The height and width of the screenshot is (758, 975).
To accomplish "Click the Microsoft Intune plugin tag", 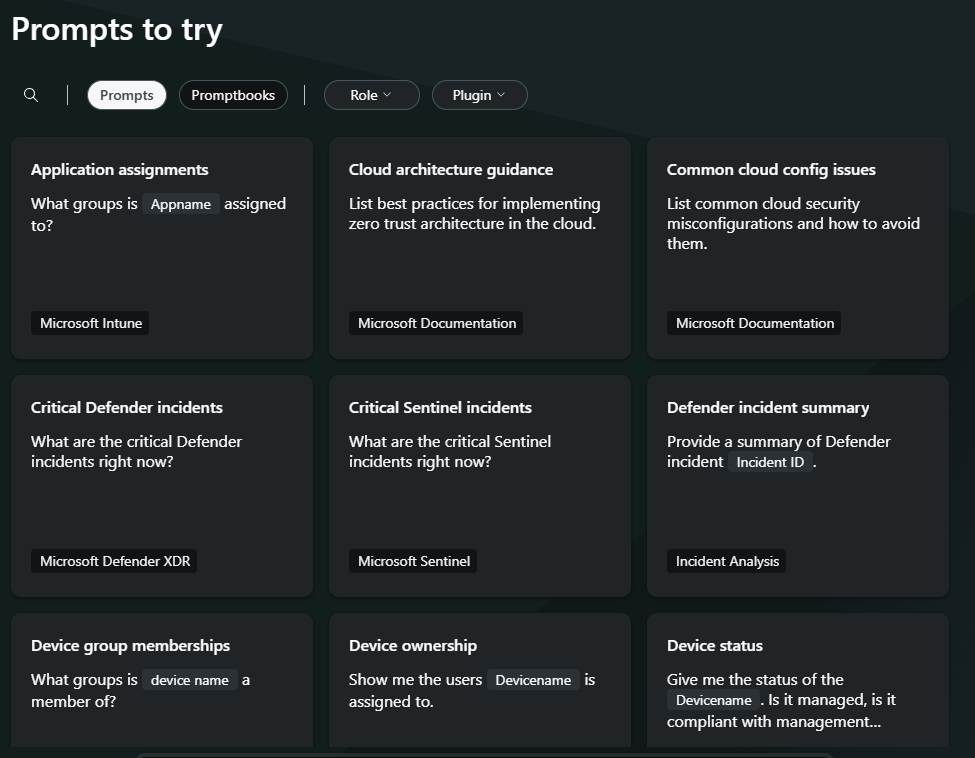I will point(90,323).
